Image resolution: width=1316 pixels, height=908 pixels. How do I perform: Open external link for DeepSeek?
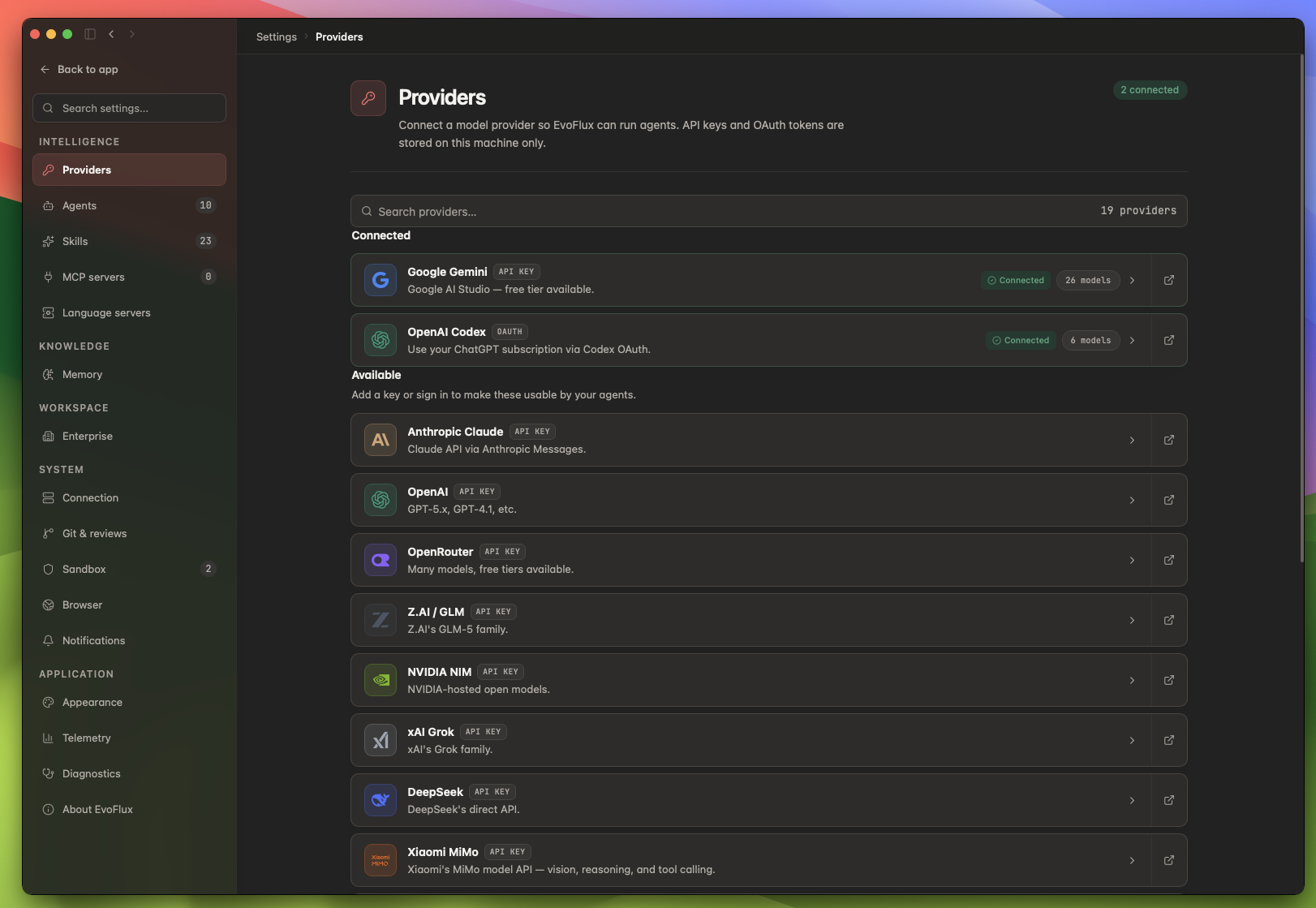point(1168,800)
